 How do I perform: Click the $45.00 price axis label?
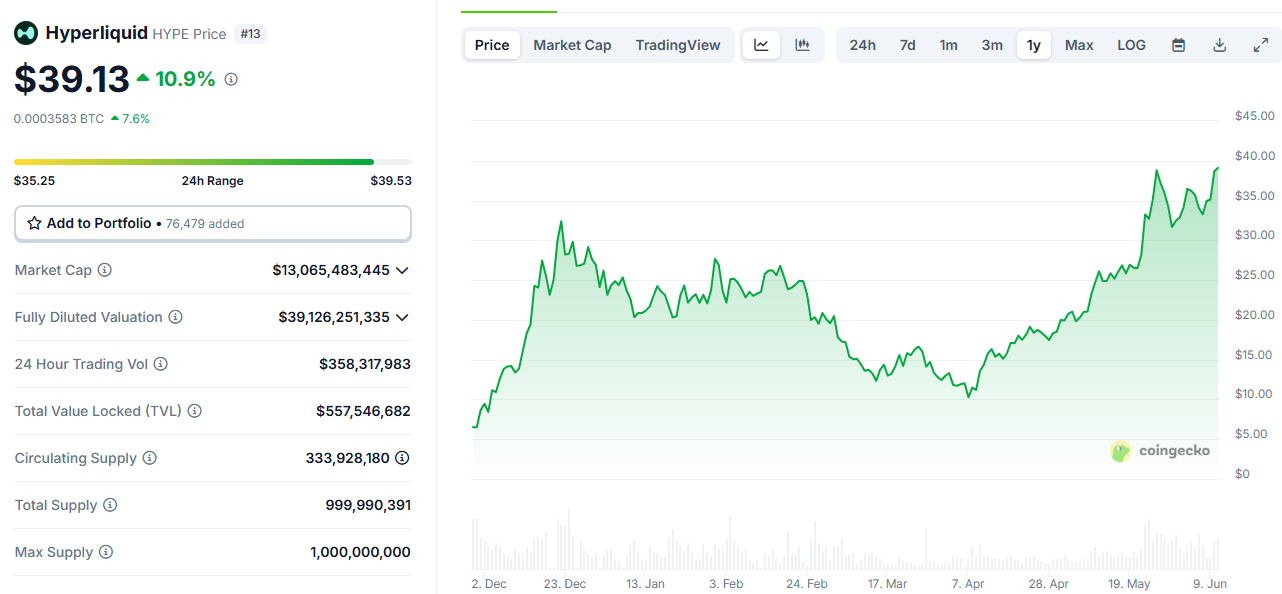1255,116
